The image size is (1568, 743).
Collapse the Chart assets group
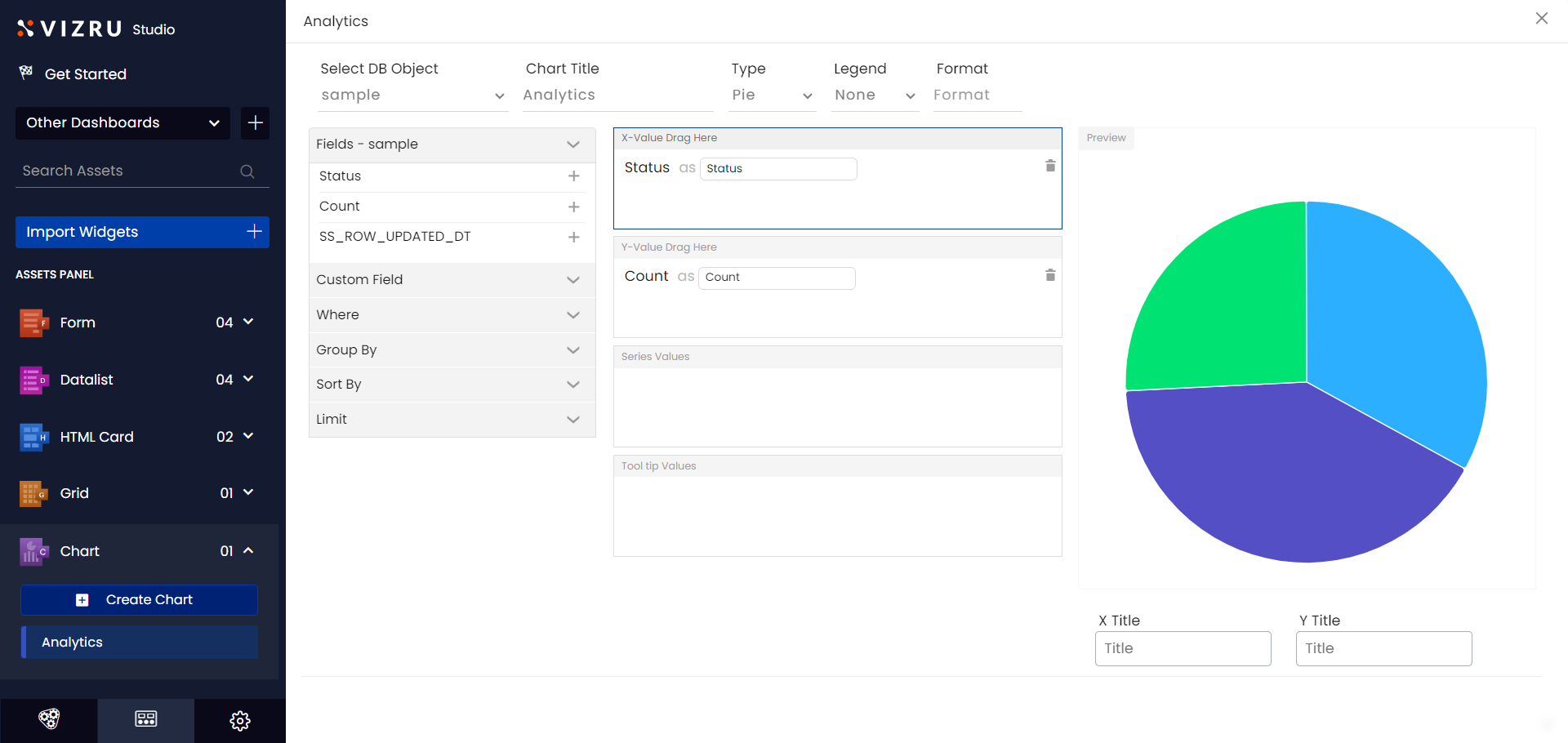[248, 551]
